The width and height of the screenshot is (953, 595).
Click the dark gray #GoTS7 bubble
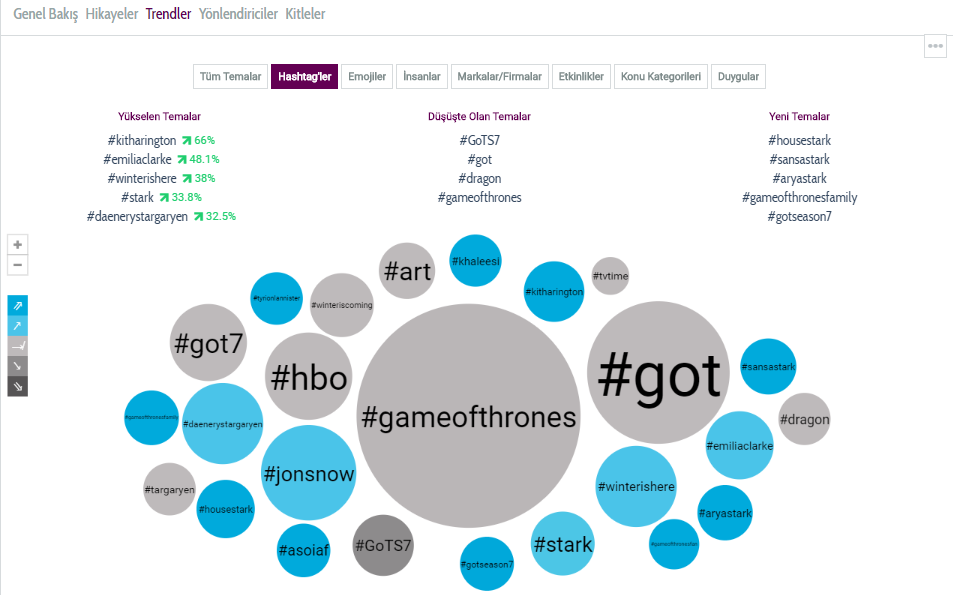tap(383, 546)
